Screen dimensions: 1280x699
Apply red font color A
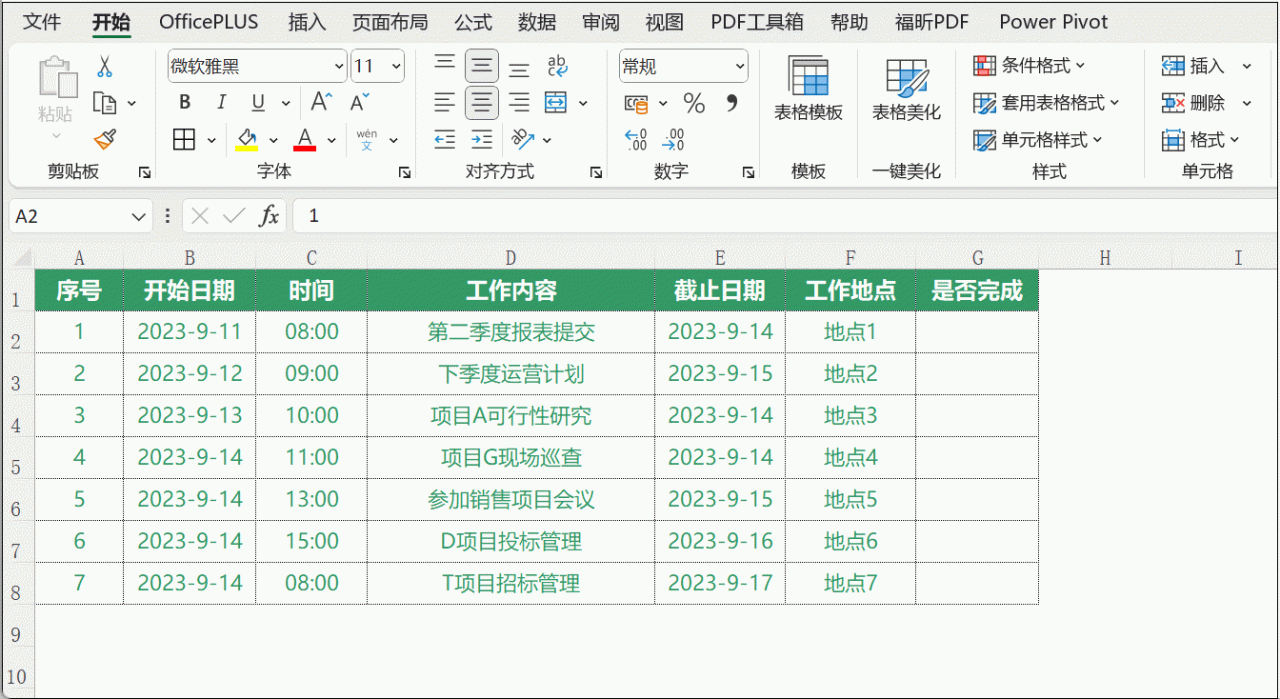pyautogui.click(x=305, y=139)
